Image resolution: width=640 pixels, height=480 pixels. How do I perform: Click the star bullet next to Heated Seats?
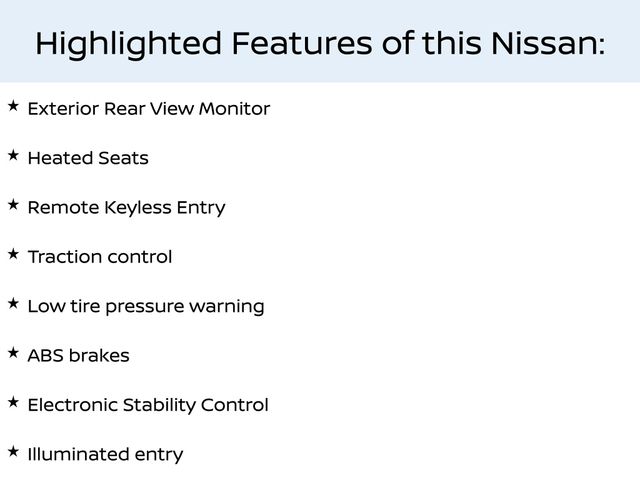12,155
